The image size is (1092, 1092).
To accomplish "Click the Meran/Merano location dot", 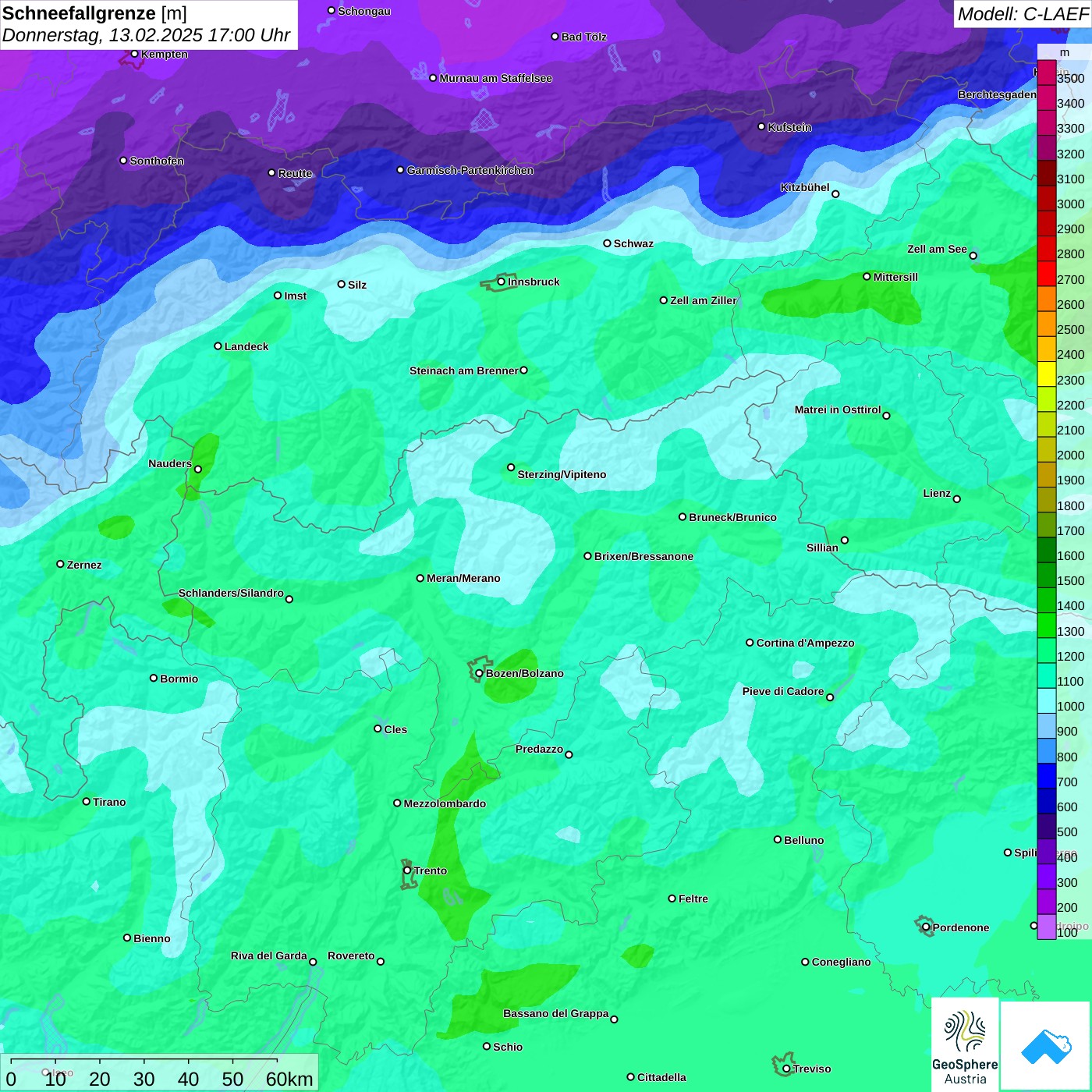I will coord(420,578).
